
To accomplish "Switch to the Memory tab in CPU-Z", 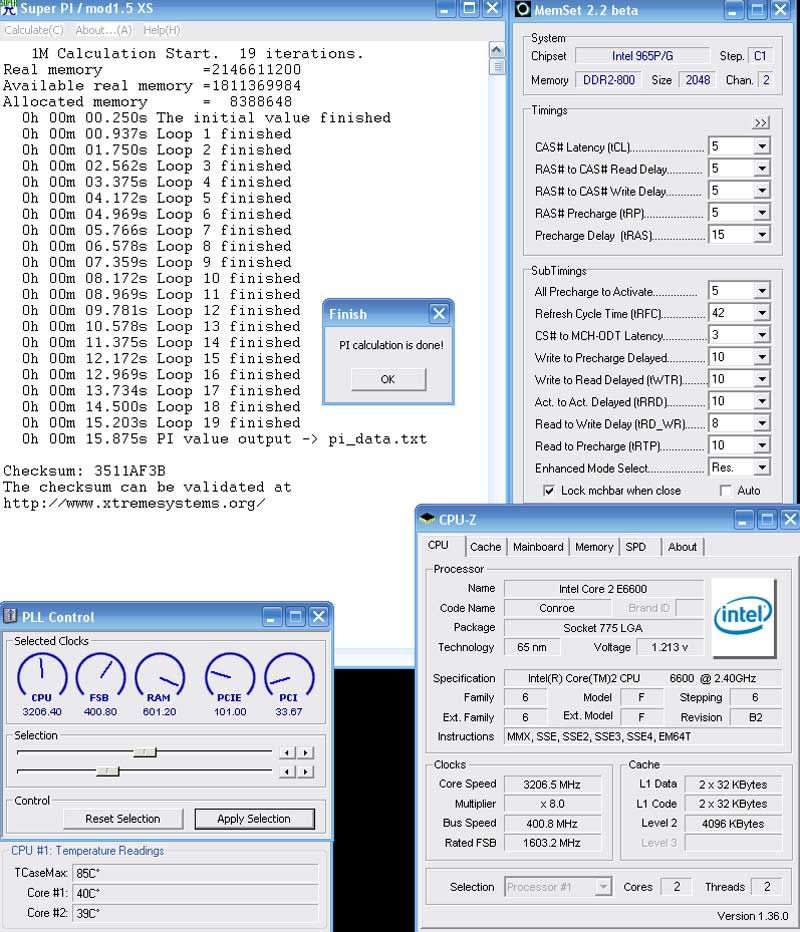I will (594, 547).
